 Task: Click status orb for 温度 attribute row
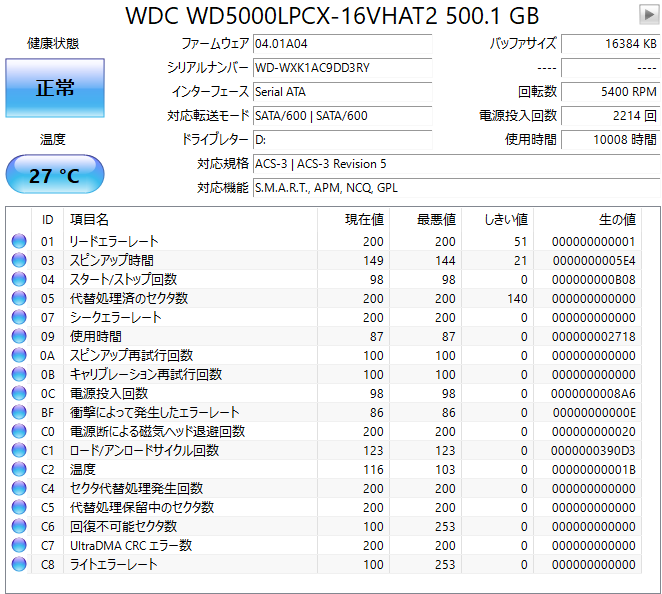click(18, 469)
